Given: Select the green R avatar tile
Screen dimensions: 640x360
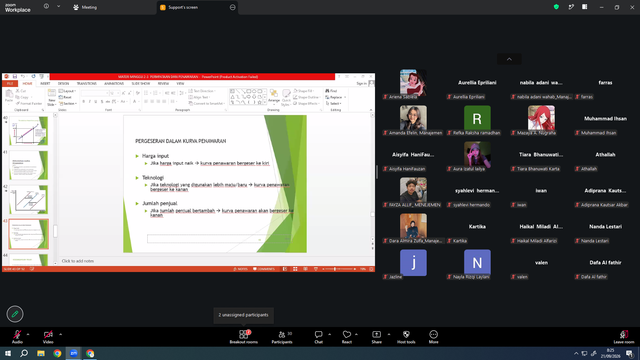Looking at the screenshot, I should click(x=477, y=118).
